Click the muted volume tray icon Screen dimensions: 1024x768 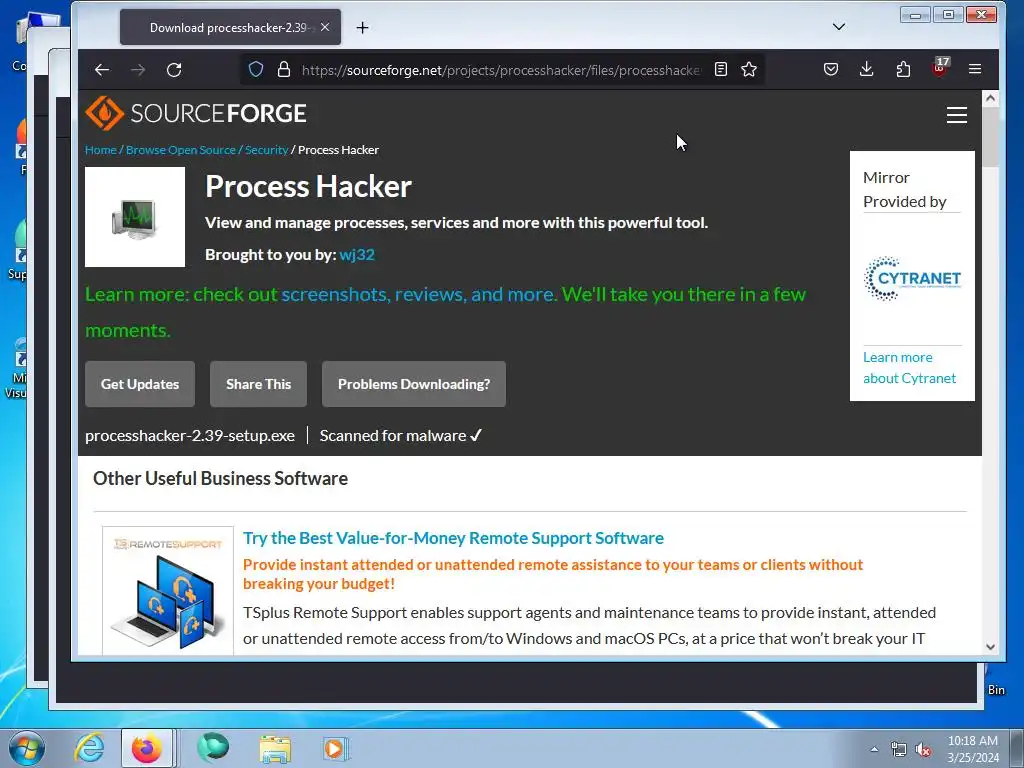[923, 750]
